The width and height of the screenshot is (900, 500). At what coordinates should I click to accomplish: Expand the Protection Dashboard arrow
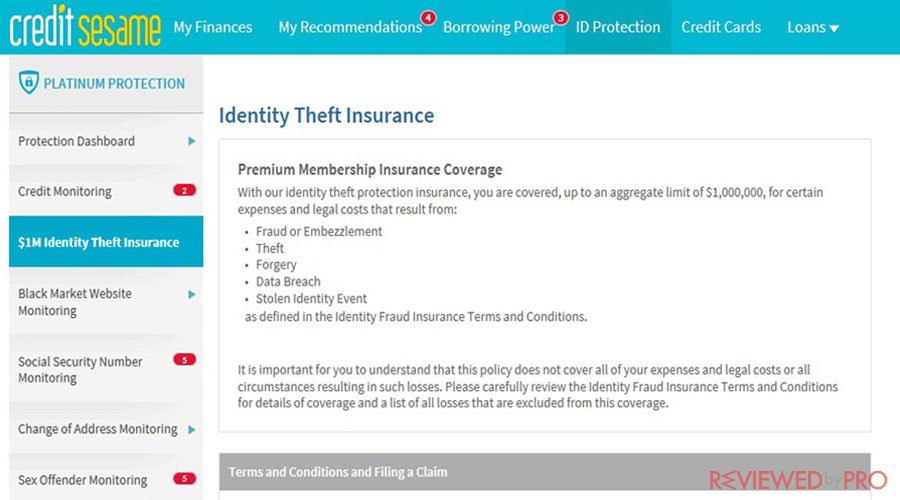pyautogui.click(x=192, y=141)
